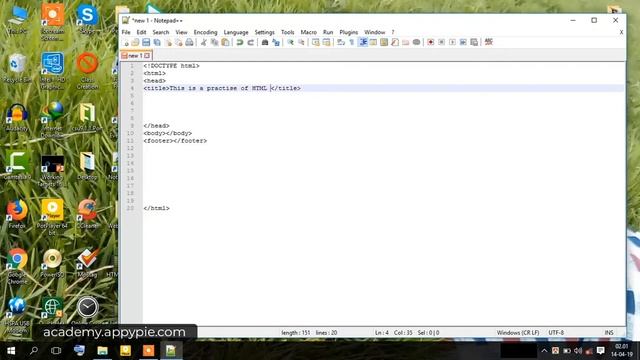Open the question mark help menu
The image size is (640, 360).
(x=393, y=32)
